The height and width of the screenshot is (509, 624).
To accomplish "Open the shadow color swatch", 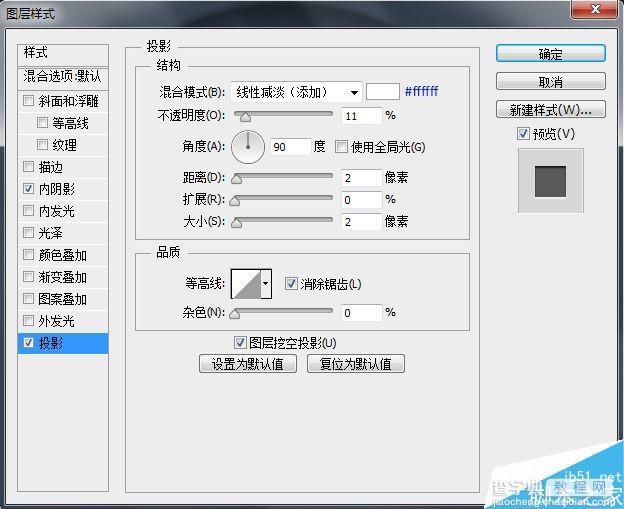I will (382, 92).
